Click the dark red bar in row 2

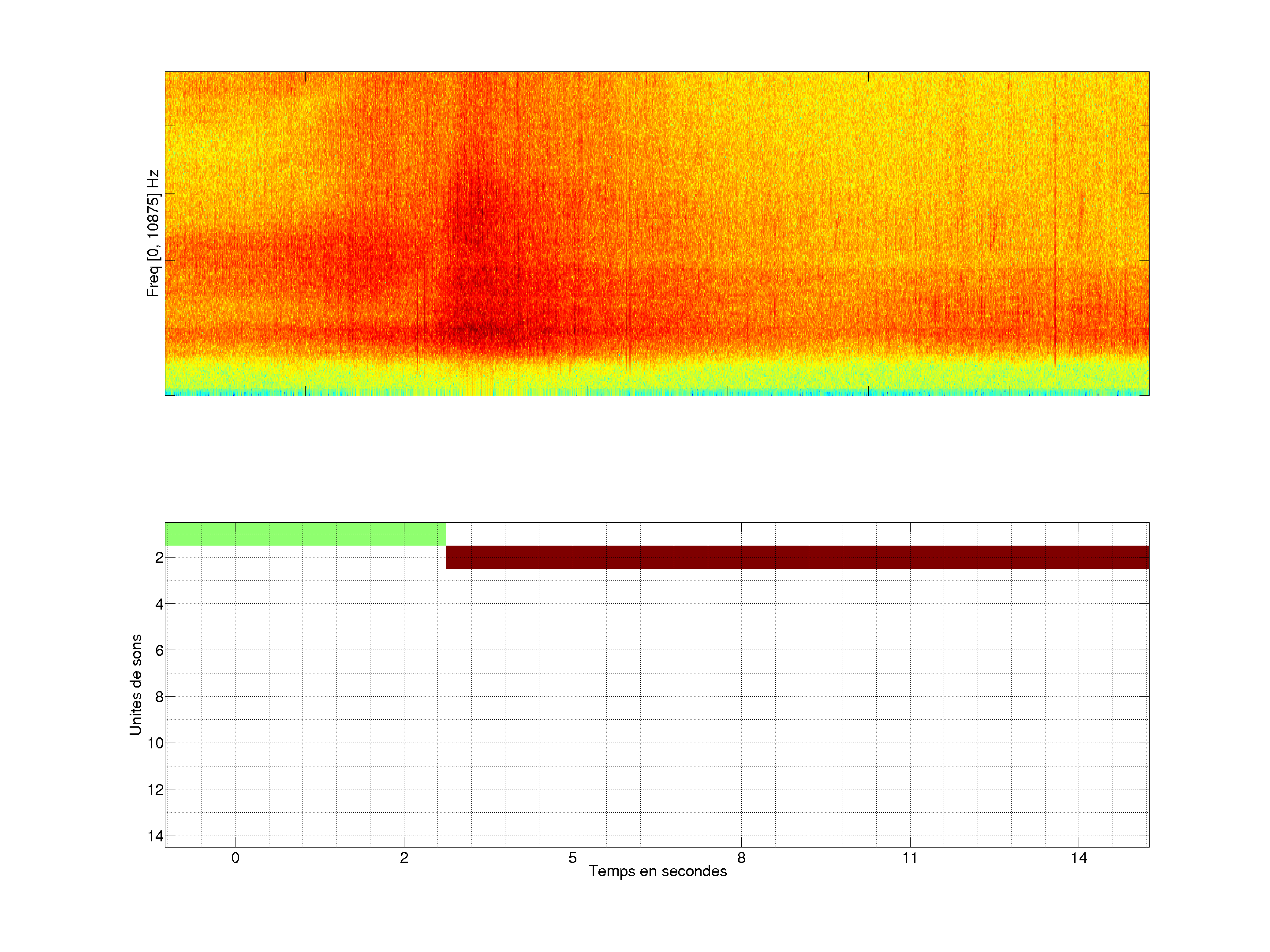pyautogui.click(x=797, y=557)
